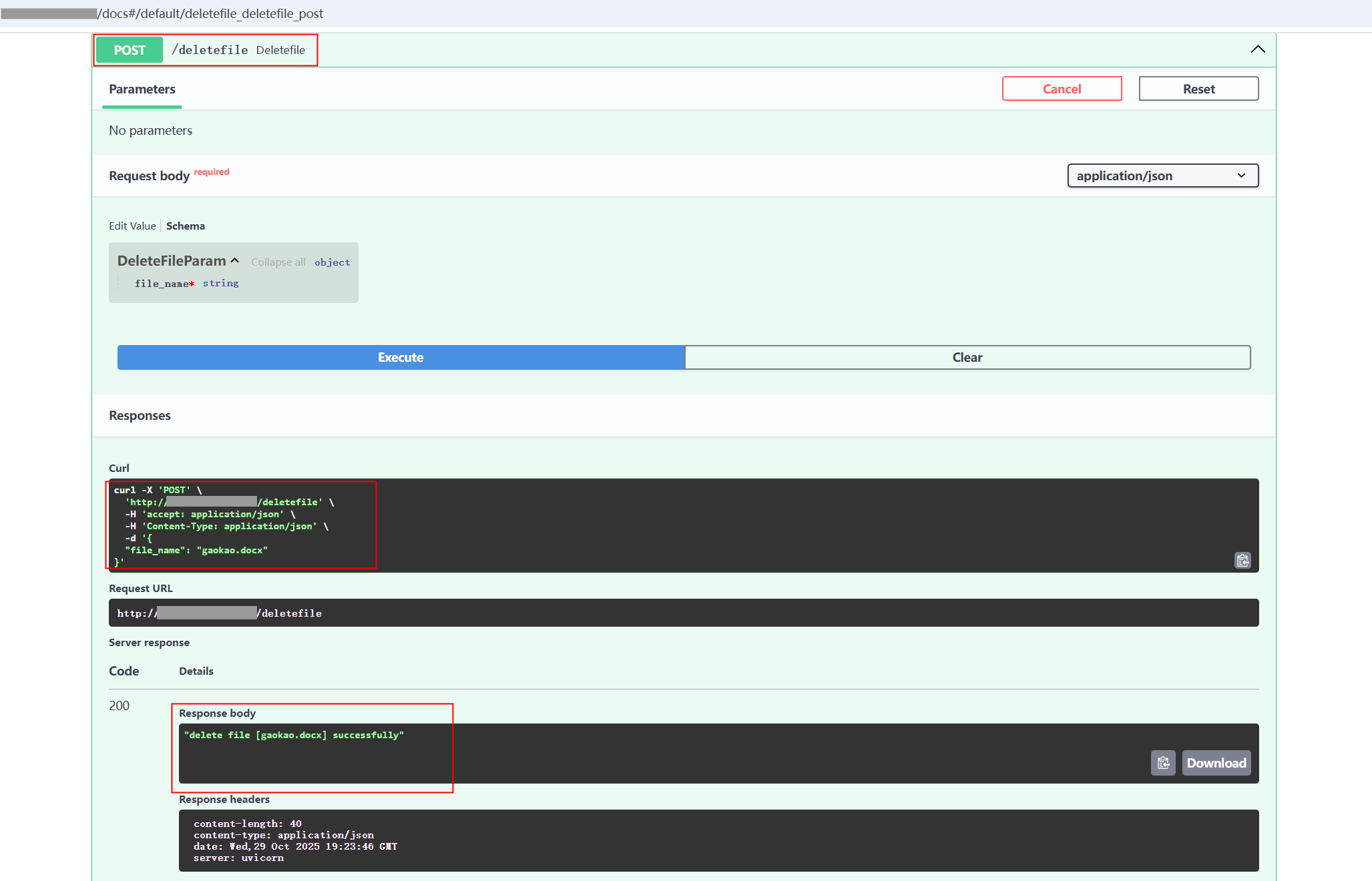Click the Cancel button
This screenshot has width=1372, height=881.
1062,89
